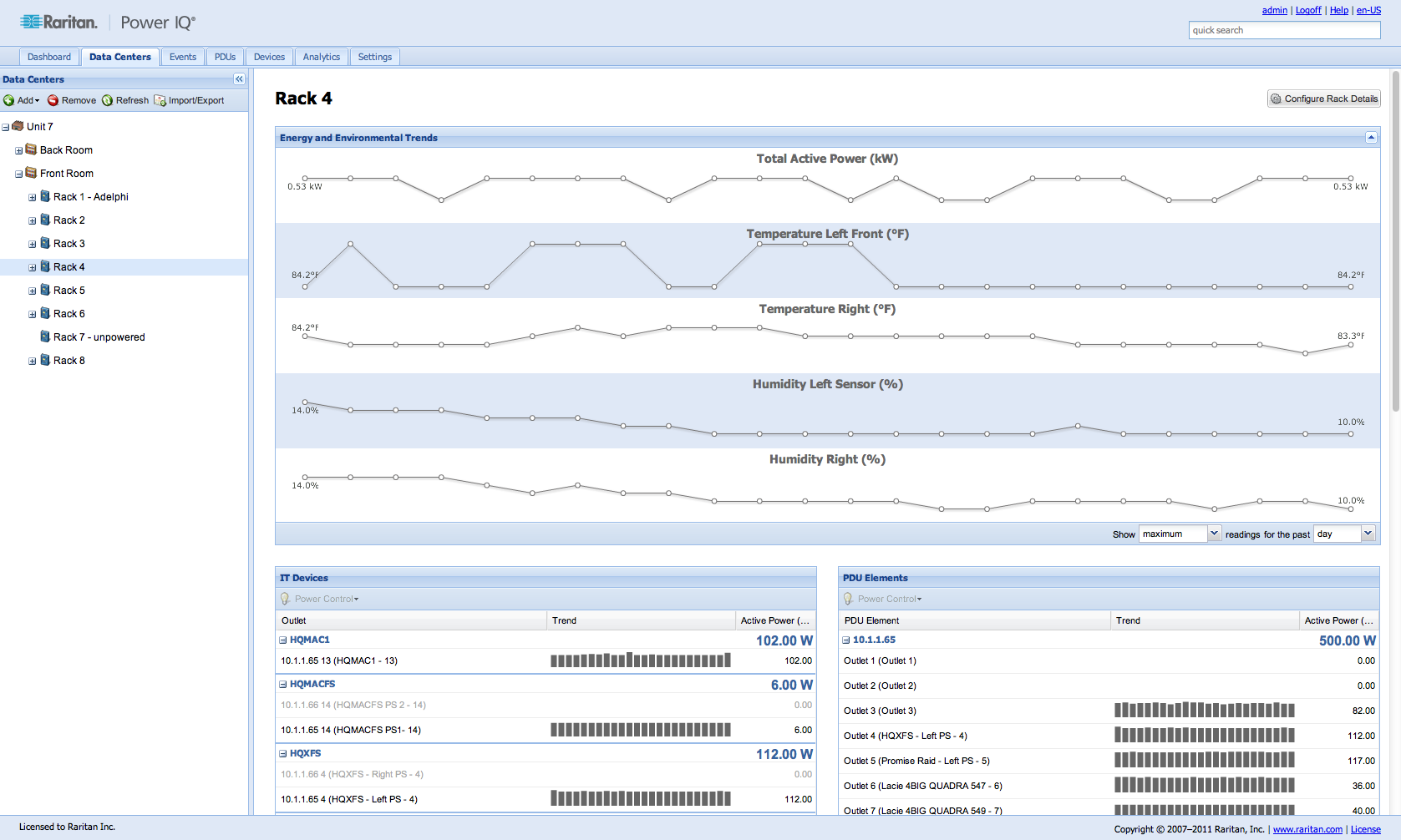Collapse the HQXFS device group

pyautogui.click(x=282, y=753)
